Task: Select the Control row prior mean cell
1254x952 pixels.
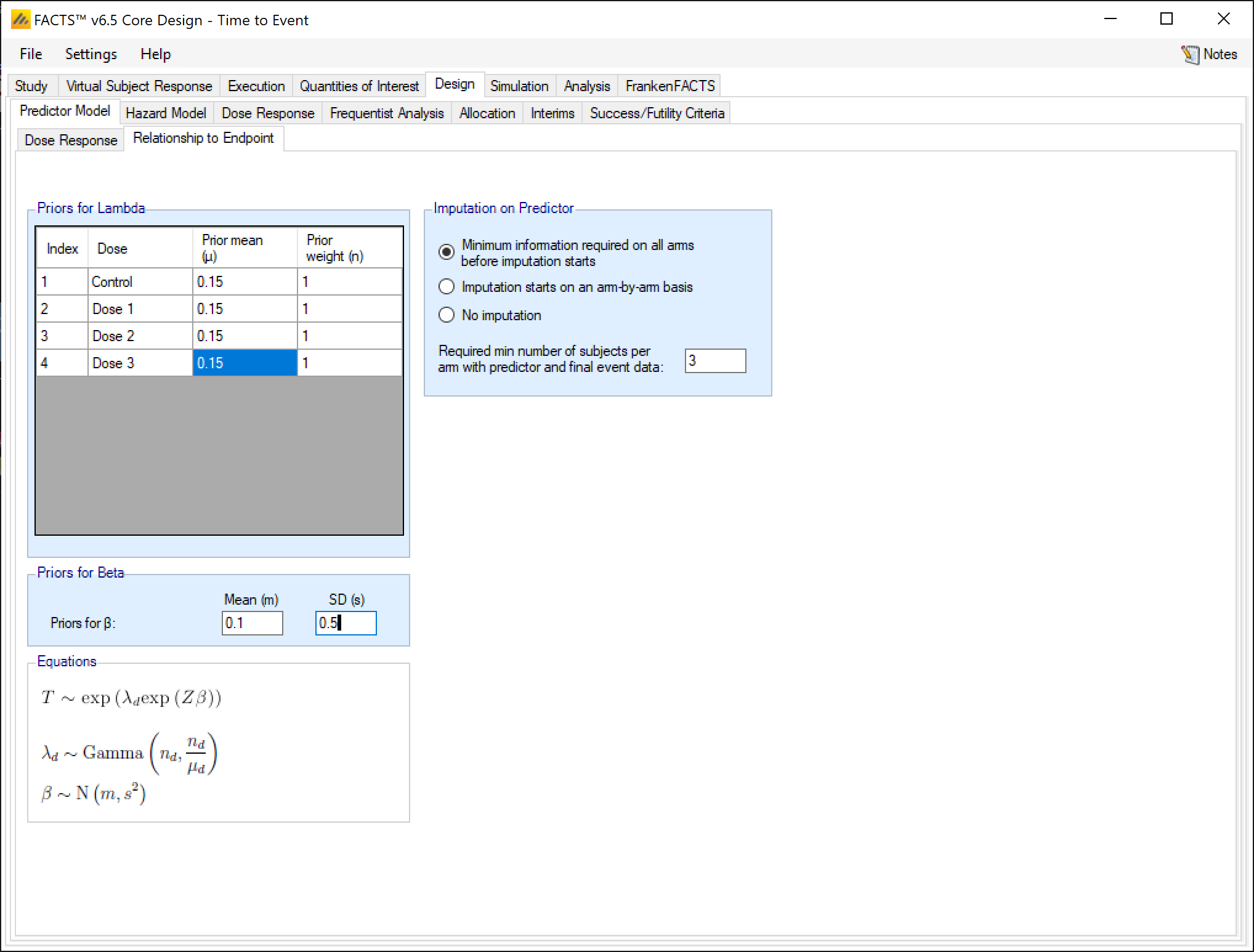Action: point(245,282)
